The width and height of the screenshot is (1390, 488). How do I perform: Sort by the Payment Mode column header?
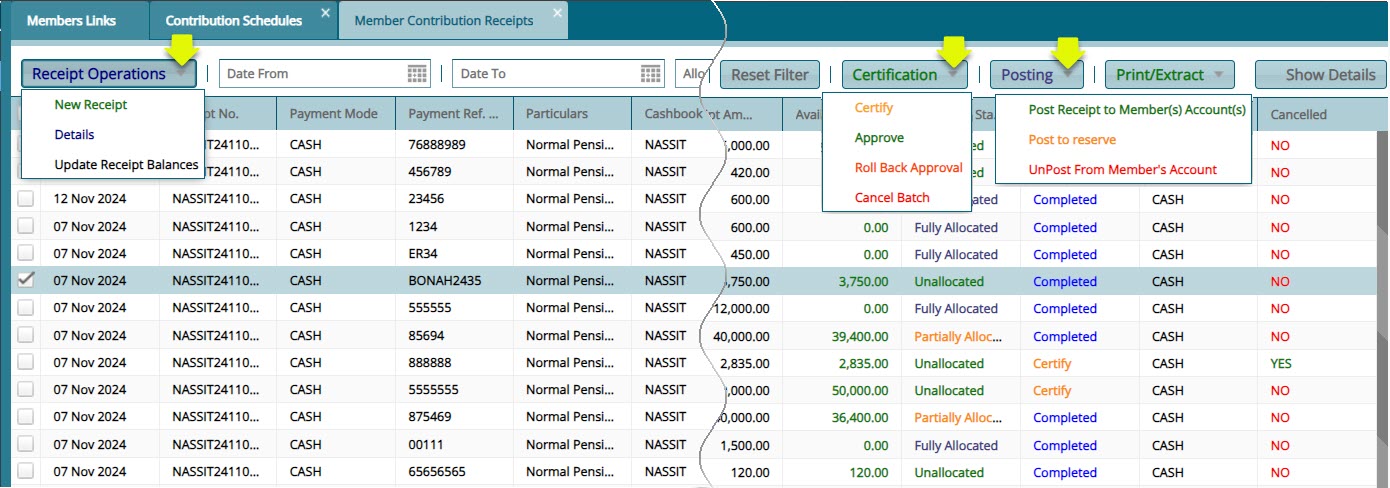coord(335,114)
